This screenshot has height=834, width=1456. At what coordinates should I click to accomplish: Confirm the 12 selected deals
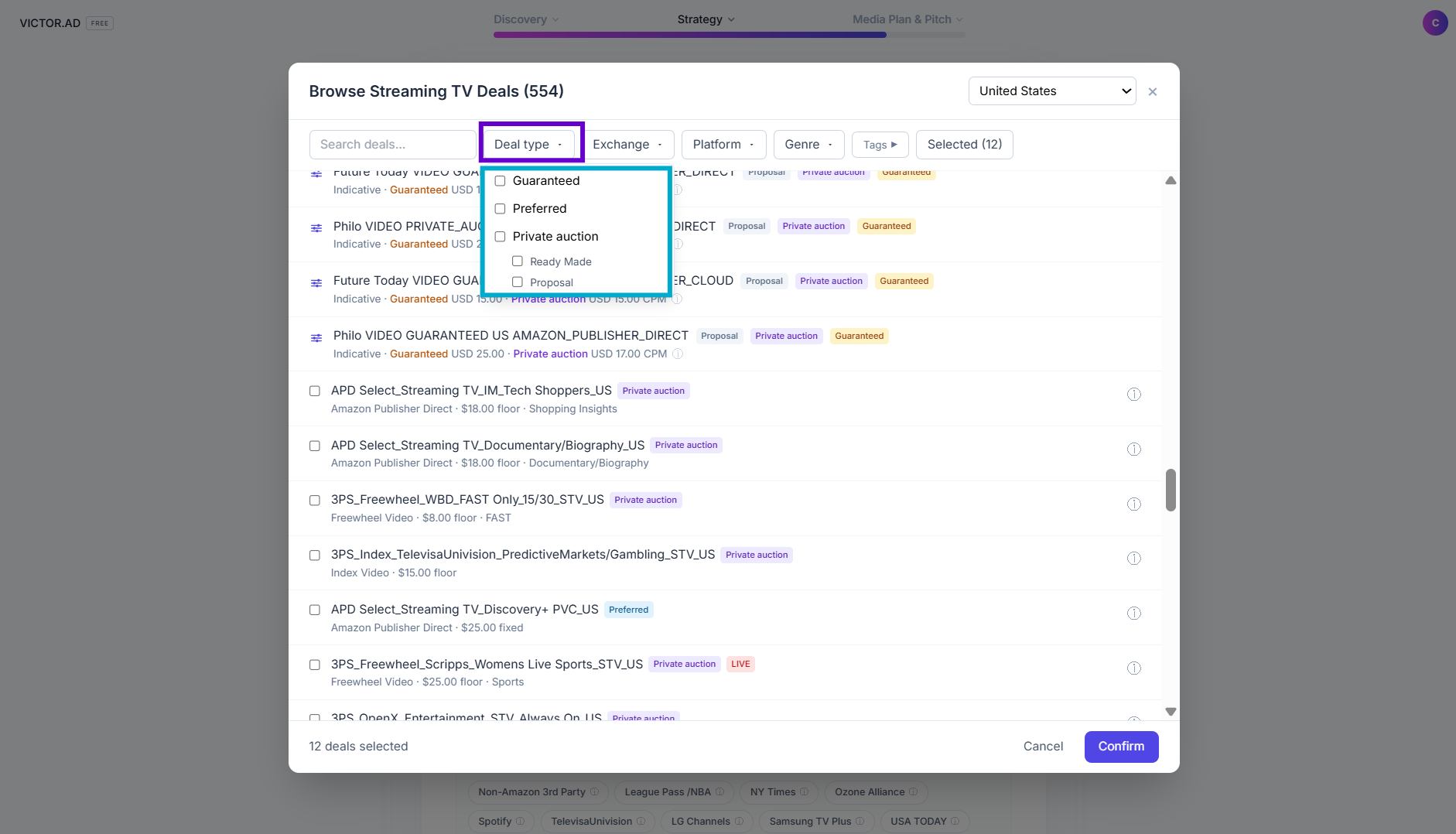click(1121, 747)
